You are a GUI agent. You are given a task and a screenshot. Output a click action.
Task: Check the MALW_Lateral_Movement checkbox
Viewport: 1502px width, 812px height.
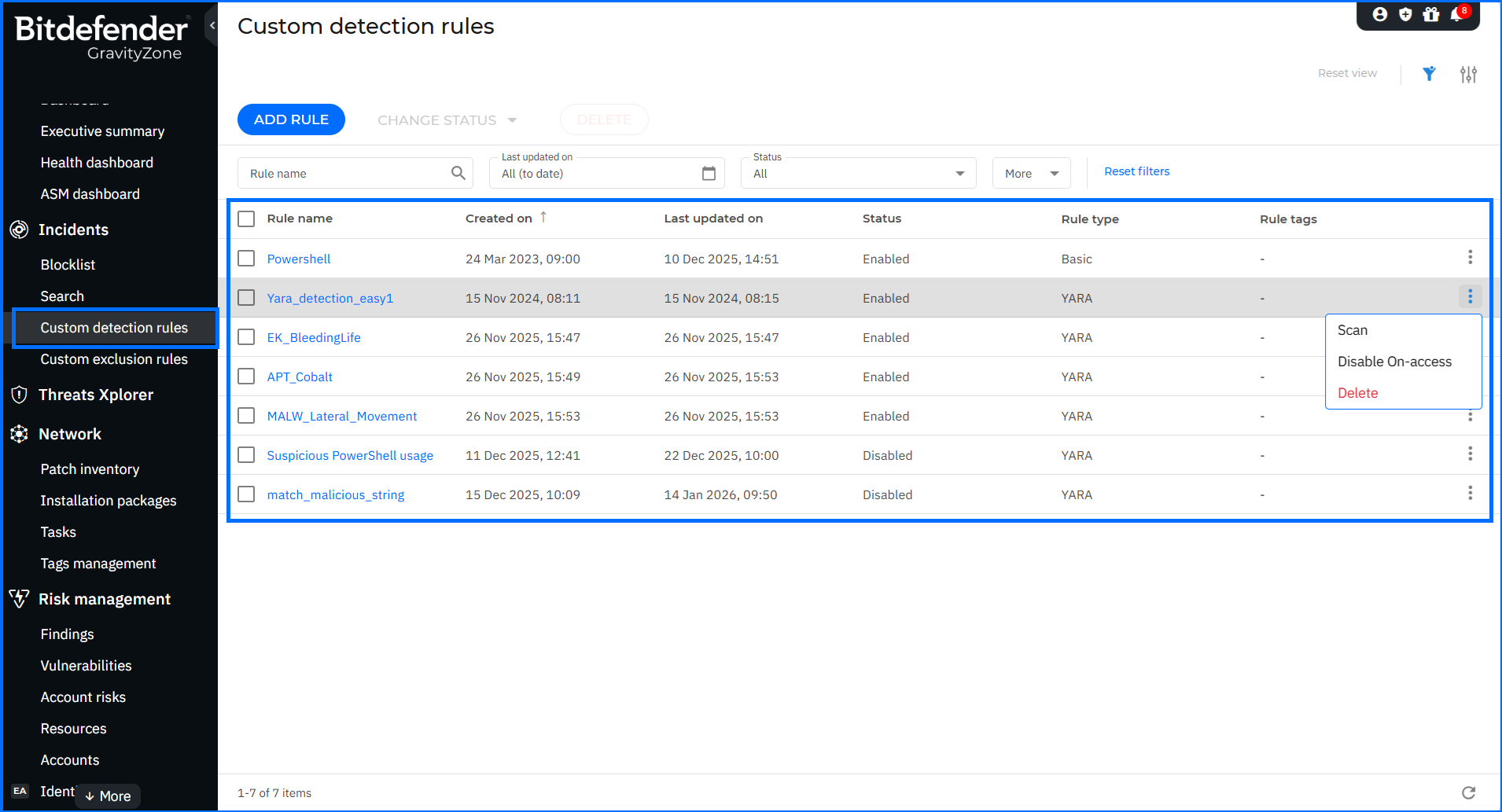click(x=246, y=415)
